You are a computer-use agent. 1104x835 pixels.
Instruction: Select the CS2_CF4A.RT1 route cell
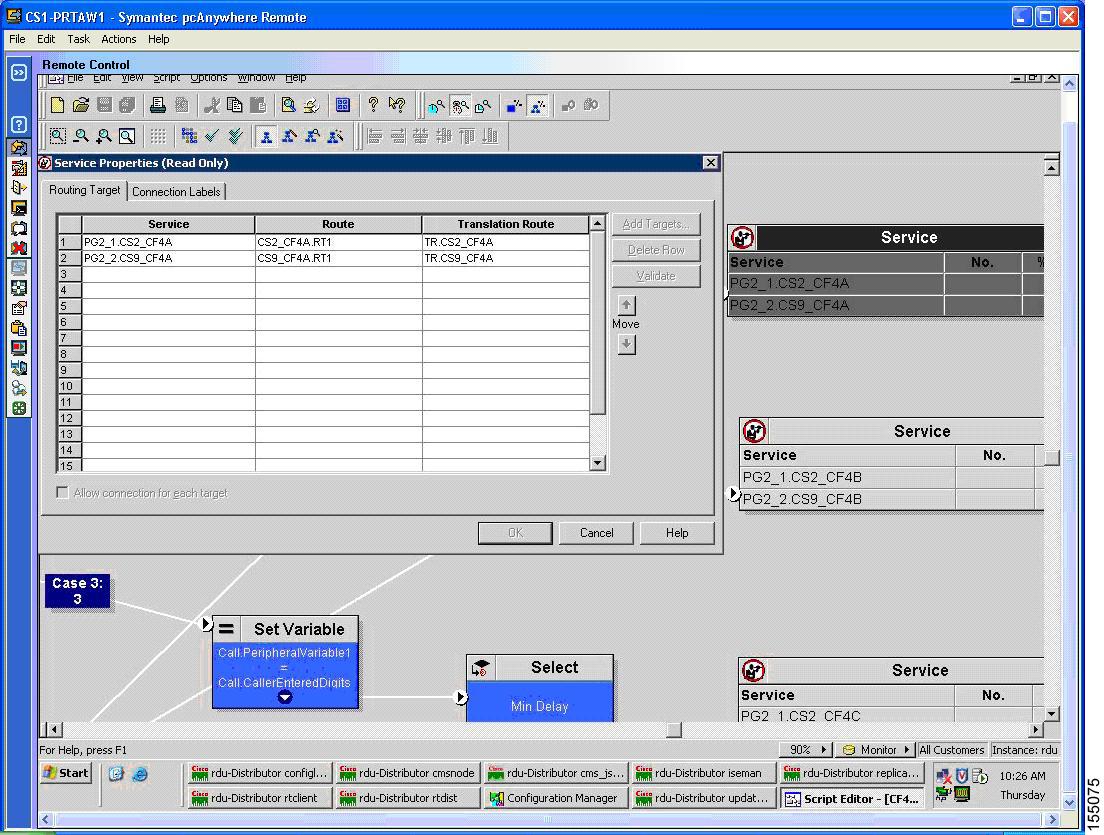[x=338, y=242]
